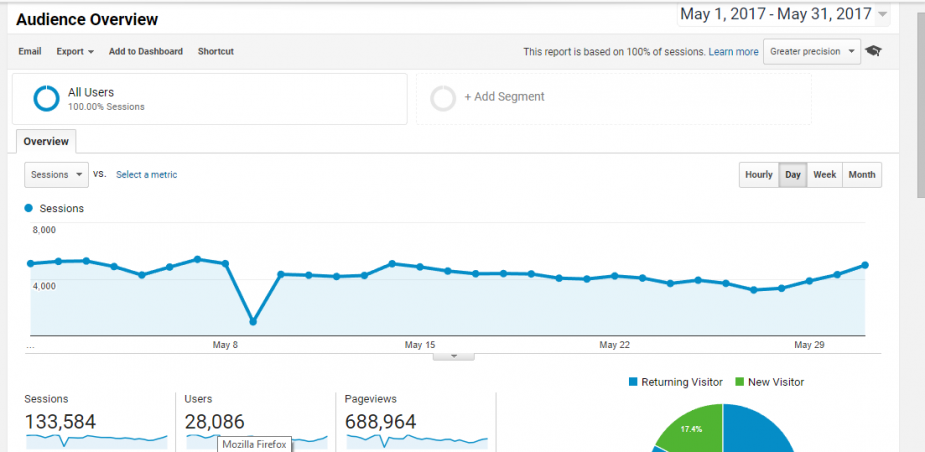This screenshot has width=925, height=452.
Task: Click the May 15 axis label
Action: tap(420, 345)
